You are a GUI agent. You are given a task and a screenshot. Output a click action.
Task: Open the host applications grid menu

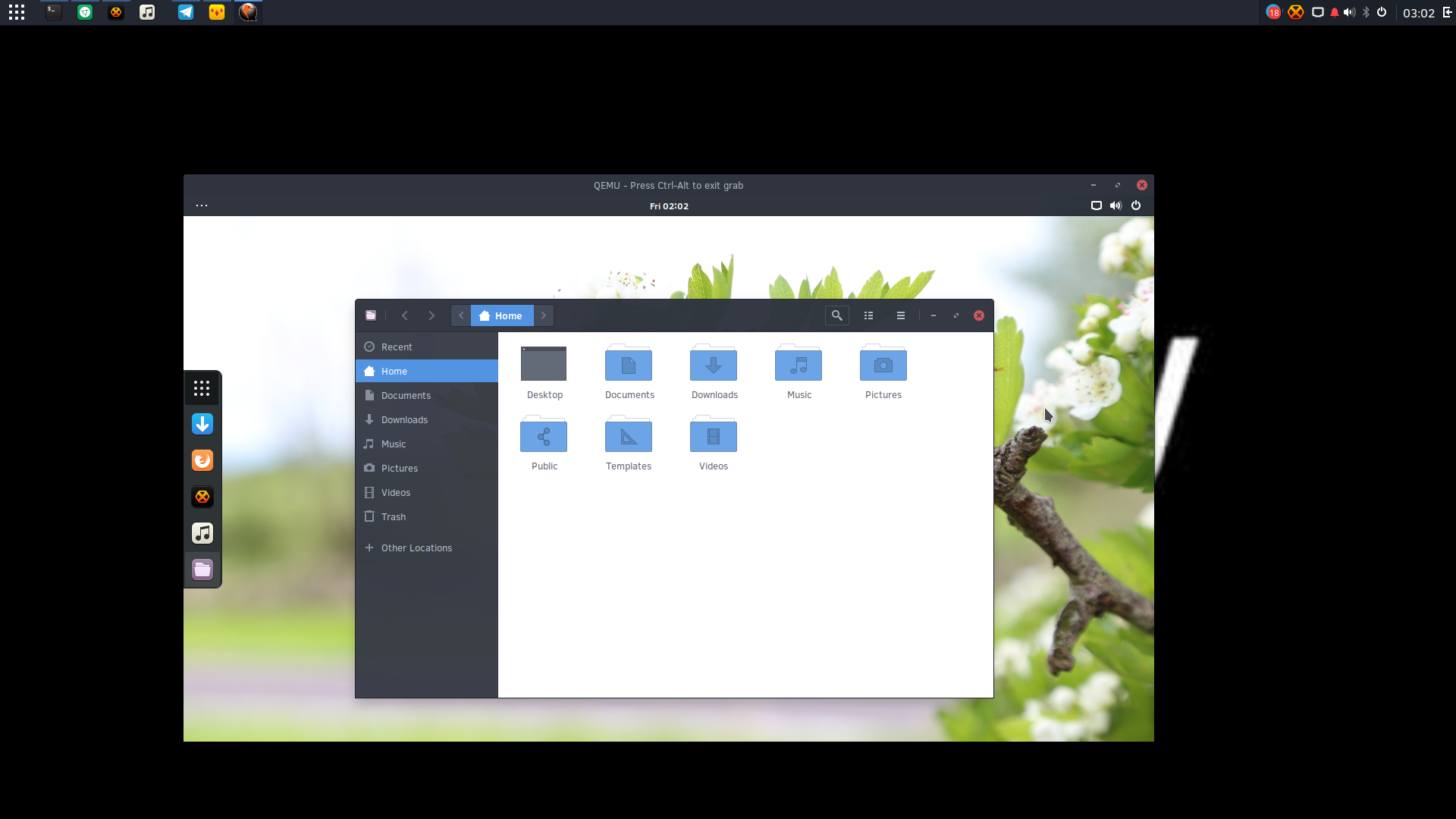tap(17, 12)
